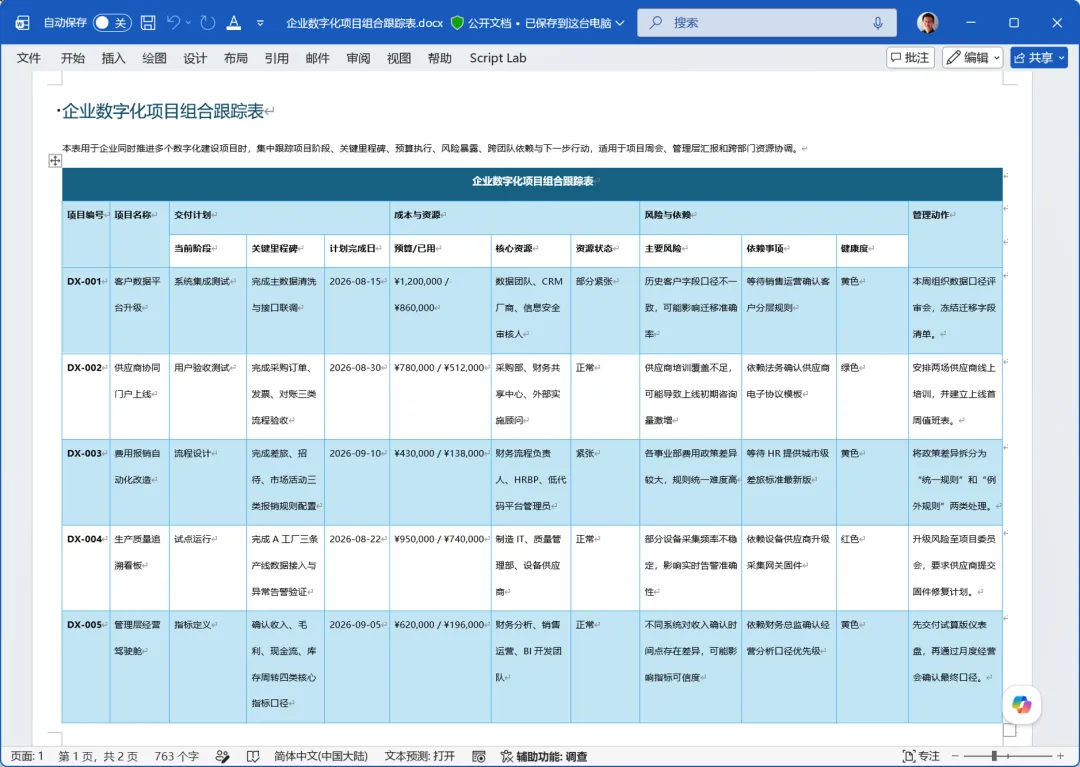Click the 批注 comments button
The height and width of the screenshot is (767, 1080).
pos(910,58)
